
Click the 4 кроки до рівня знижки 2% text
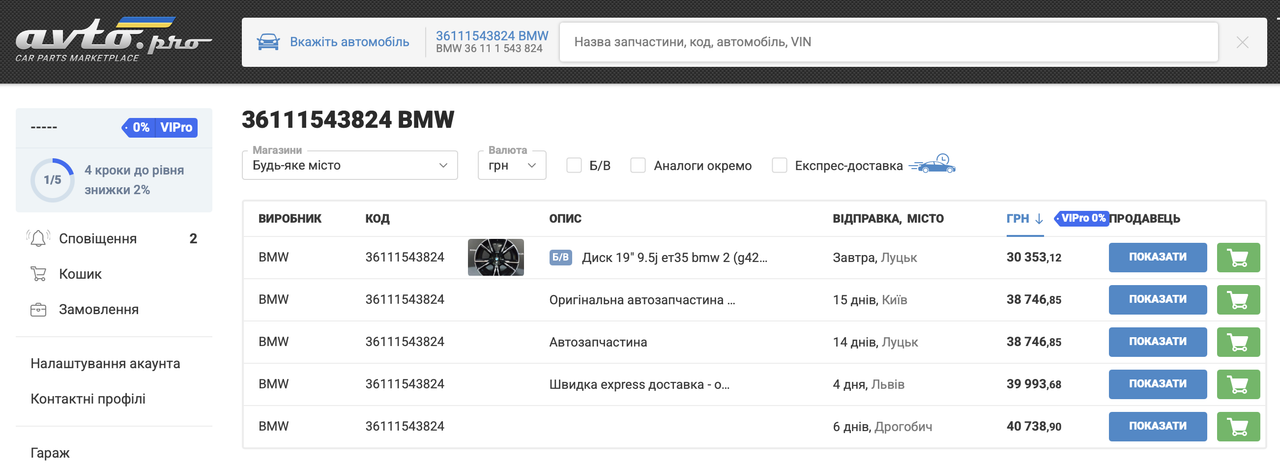[x=134, y=180]
